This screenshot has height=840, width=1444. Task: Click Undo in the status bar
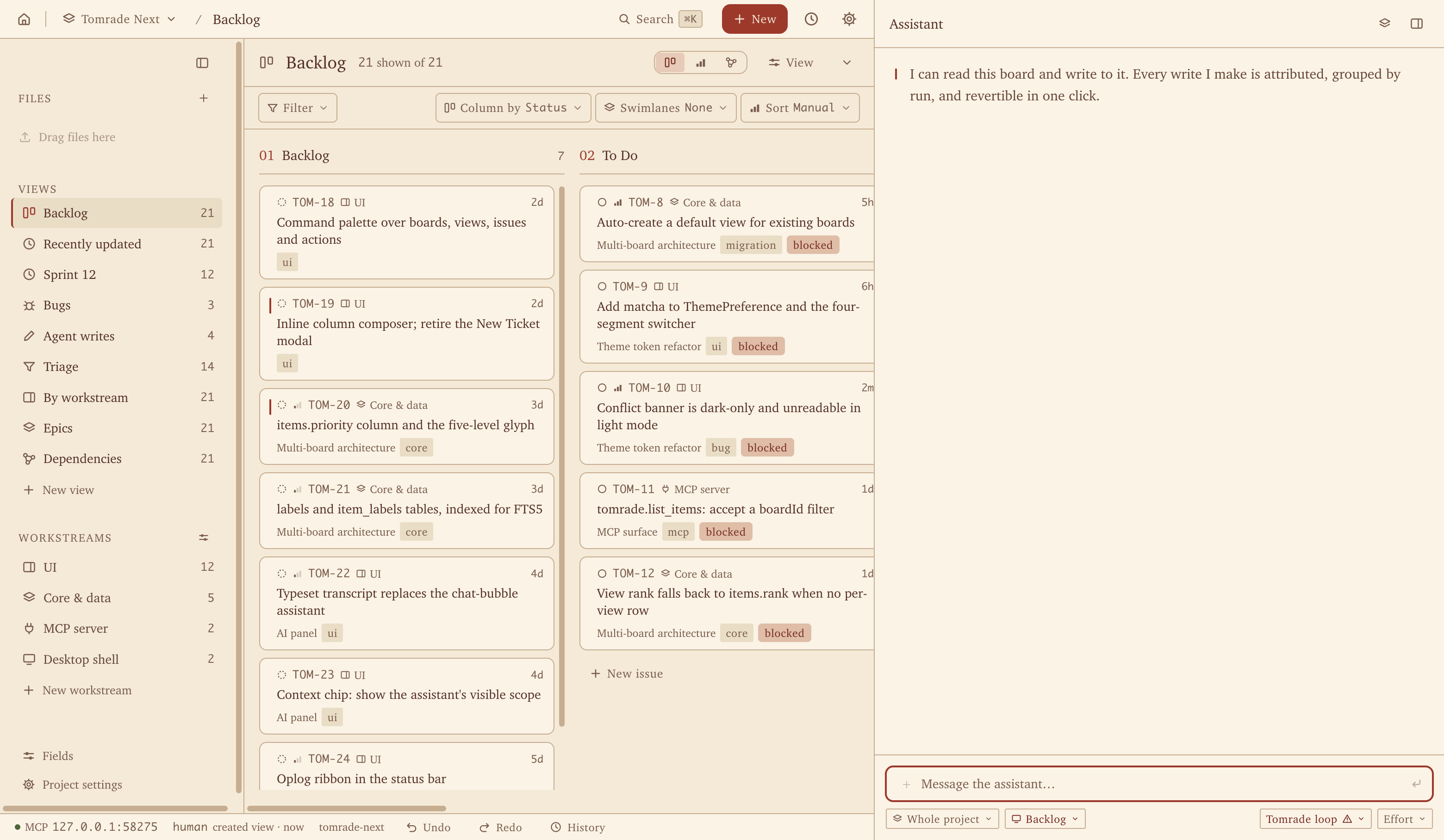(x=428, y=827)
